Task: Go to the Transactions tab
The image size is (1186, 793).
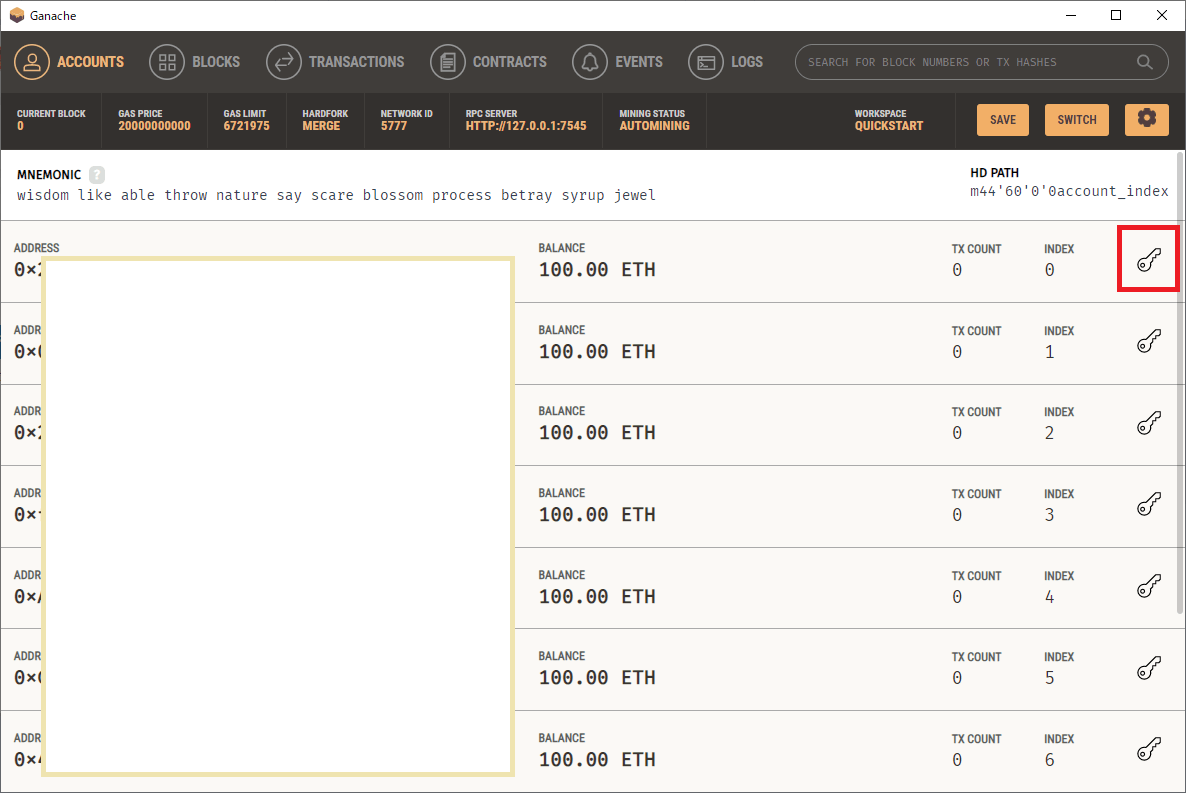Action: click(x=335, y=62)
